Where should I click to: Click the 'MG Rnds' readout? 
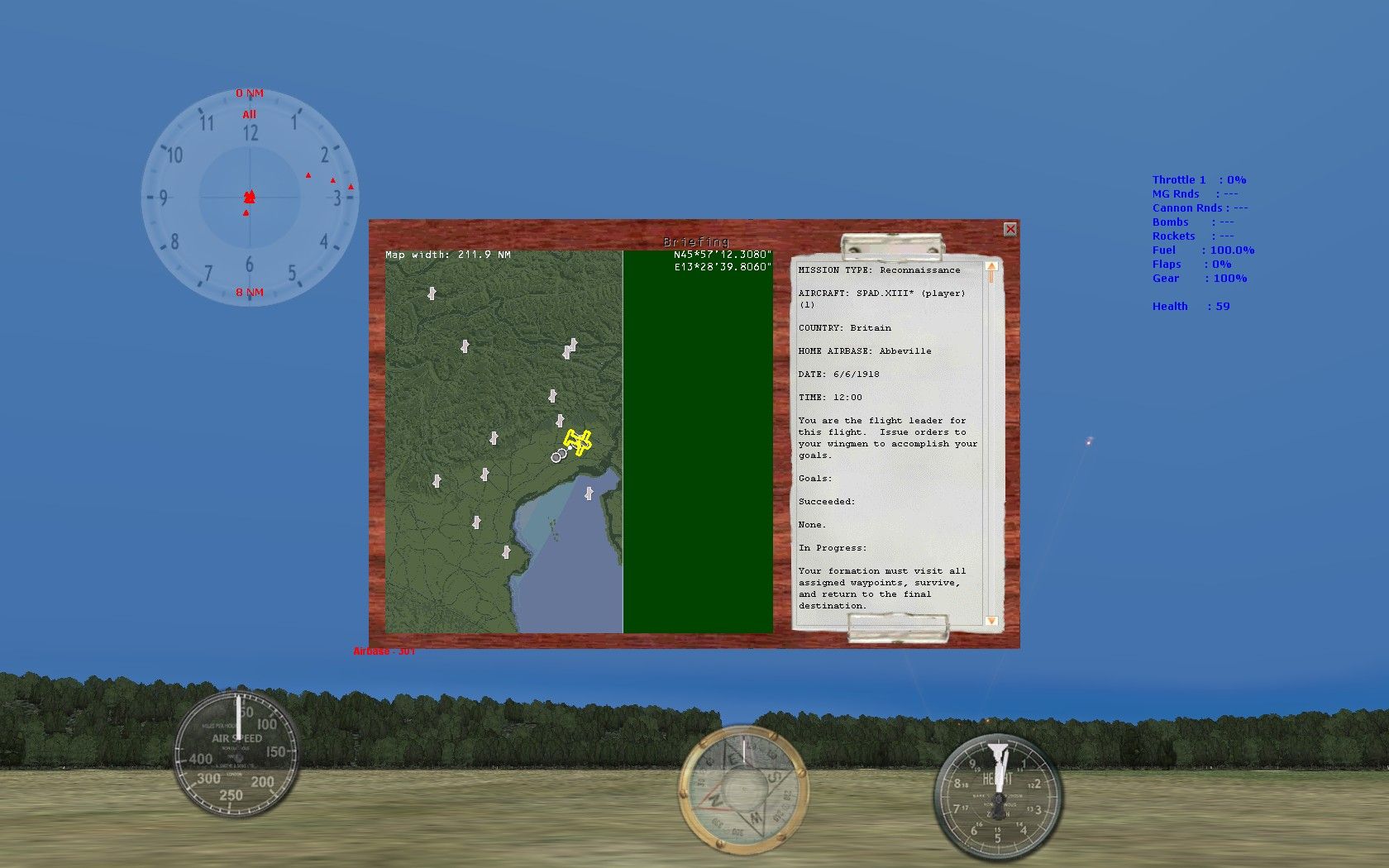click(x=1195, y=193)
